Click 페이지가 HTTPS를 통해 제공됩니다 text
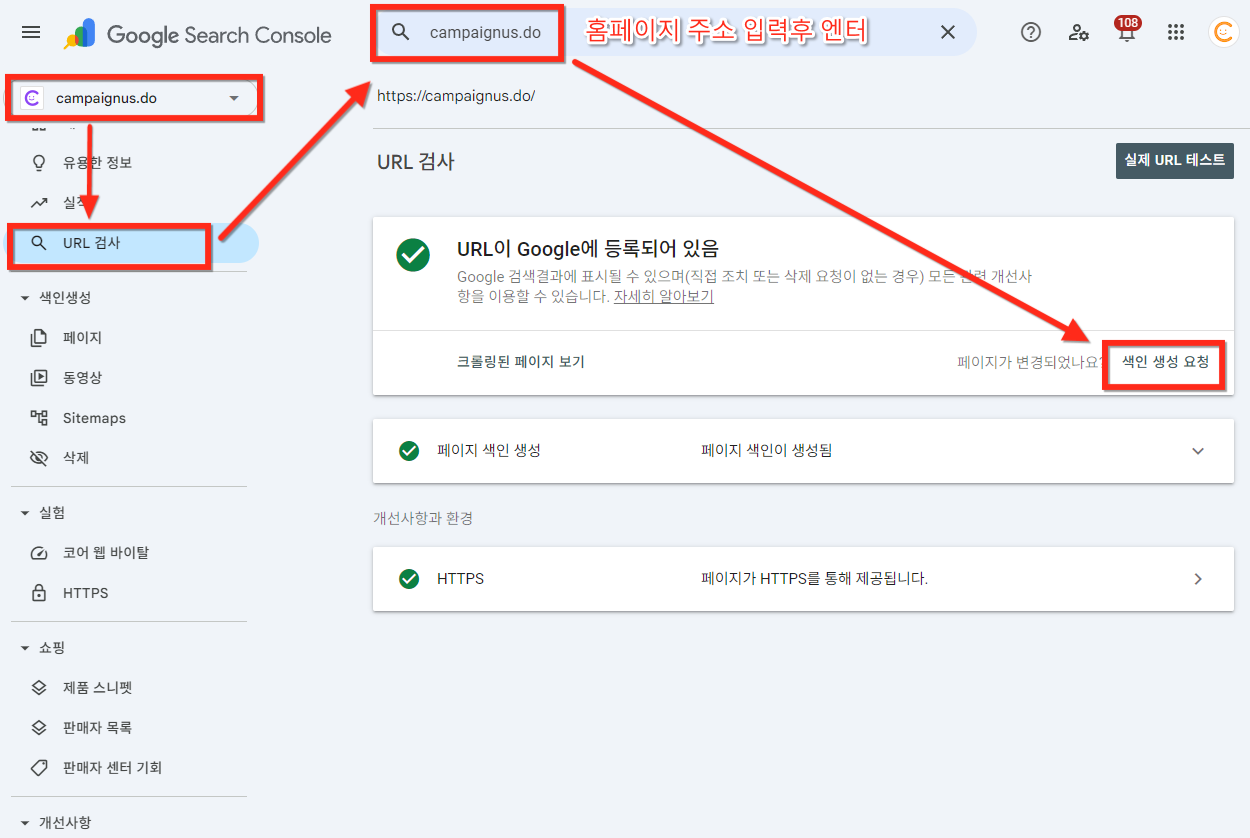This screenshot has height=838, width=1250. coord(814,579)
